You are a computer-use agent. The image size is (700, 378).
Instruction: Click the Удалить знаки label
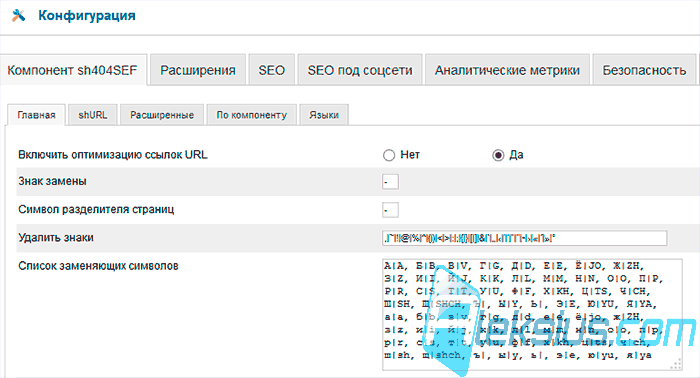tap(56, 237)
